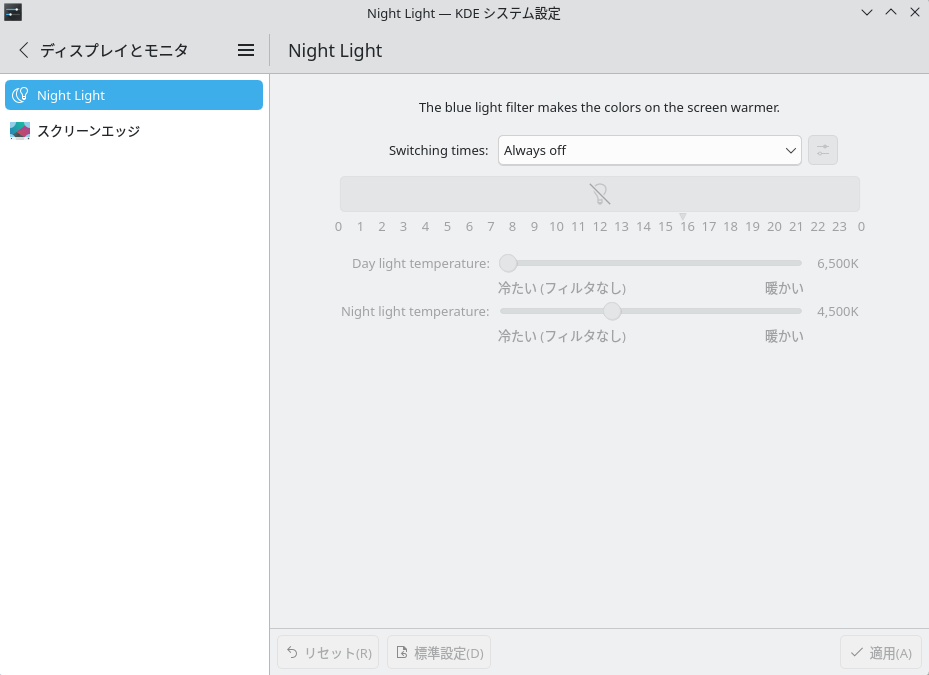Select スクリーンエッジ in the sidebar list
This screenshot has height=675, width=929.
[x=88, y=131]
